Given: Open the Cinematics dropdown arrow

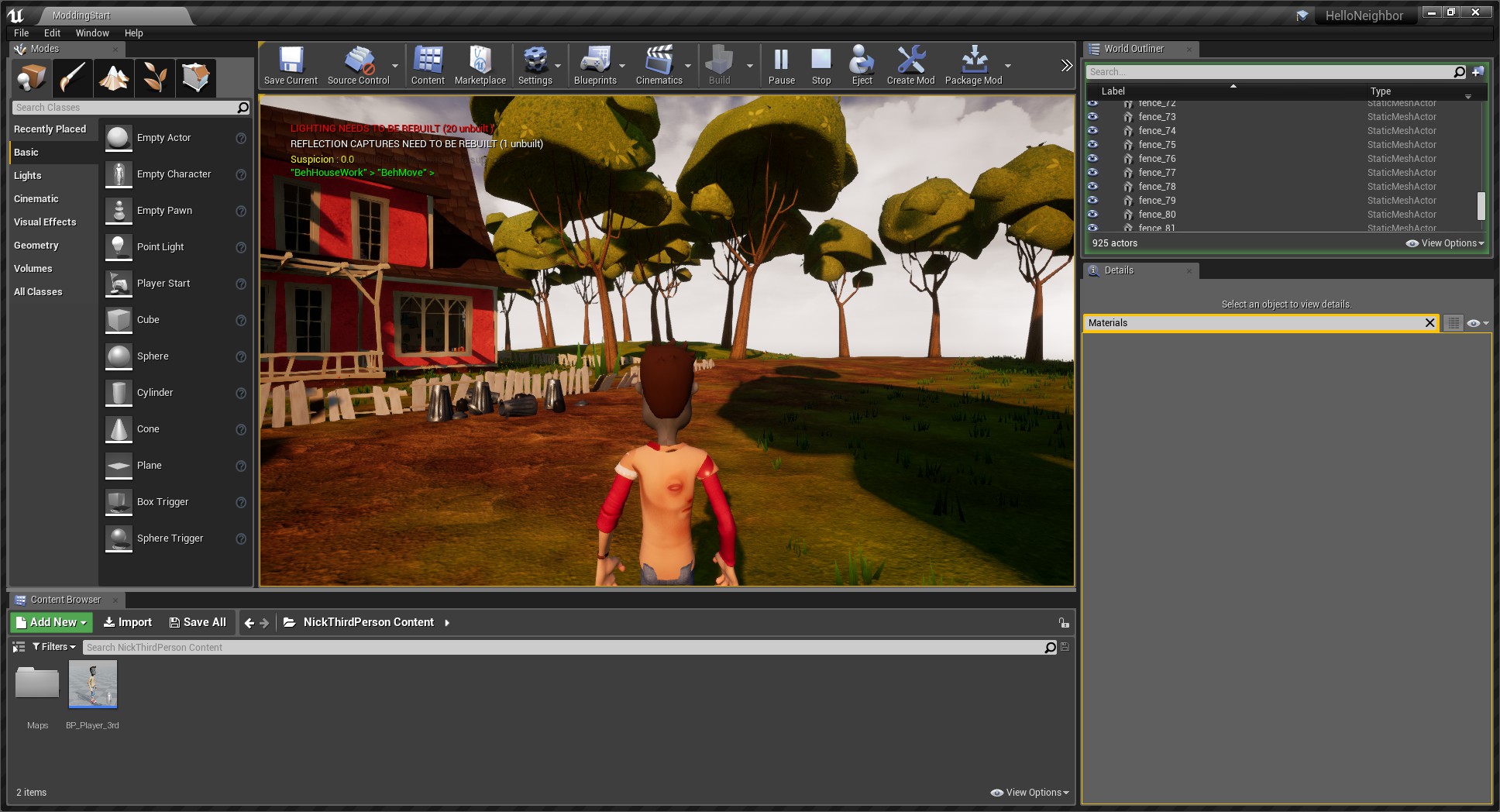Looking at the screenshot, I should pos(688,66).
